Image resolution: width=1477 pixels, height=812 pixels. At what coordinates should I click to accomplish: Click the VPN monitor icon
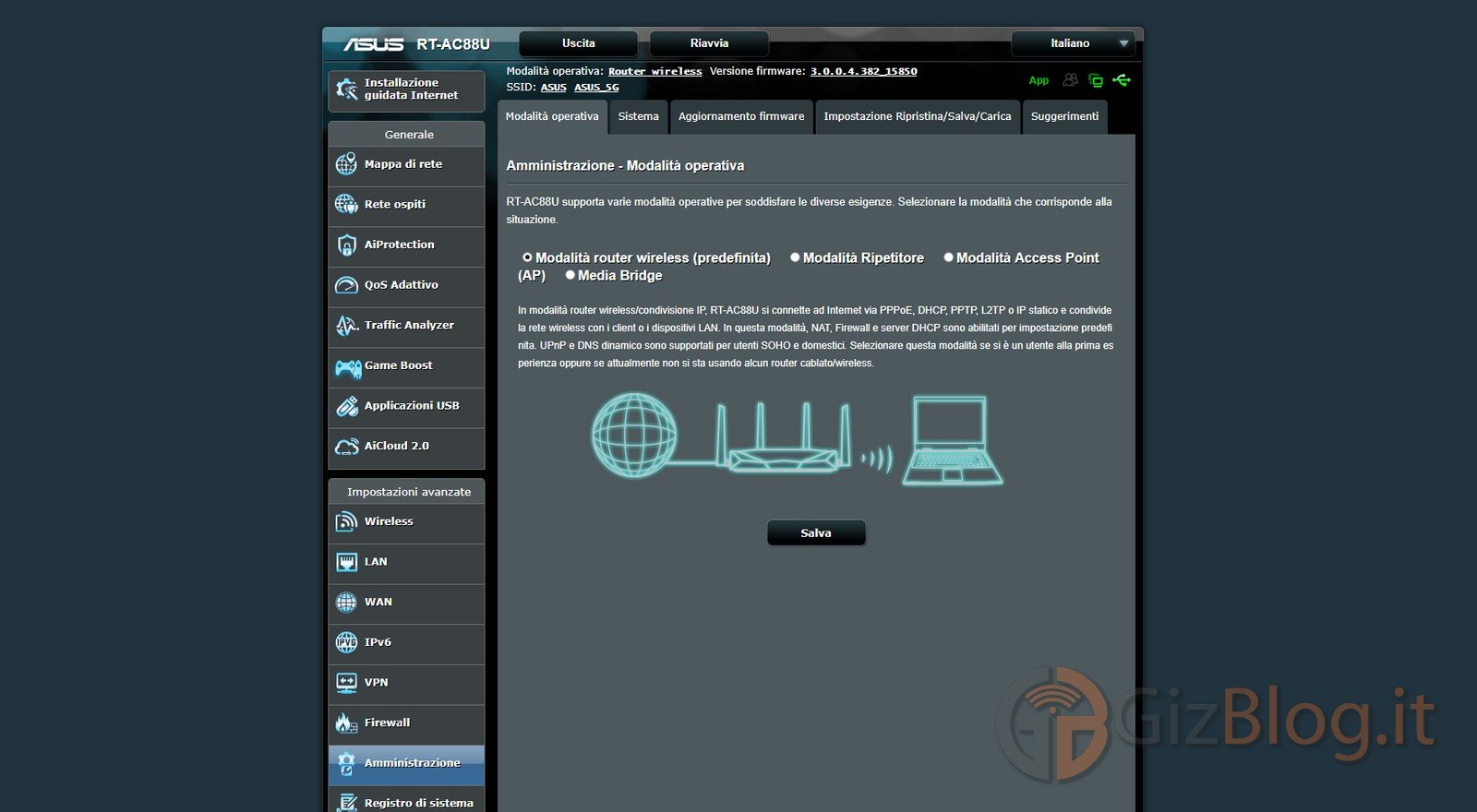[346, 683]
